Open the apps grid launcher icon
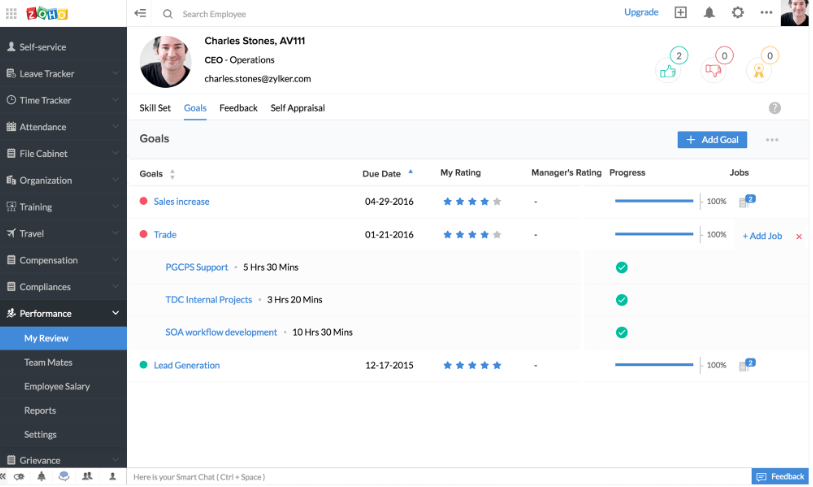This screenshot has height=487, width=813. pos(11,13)
